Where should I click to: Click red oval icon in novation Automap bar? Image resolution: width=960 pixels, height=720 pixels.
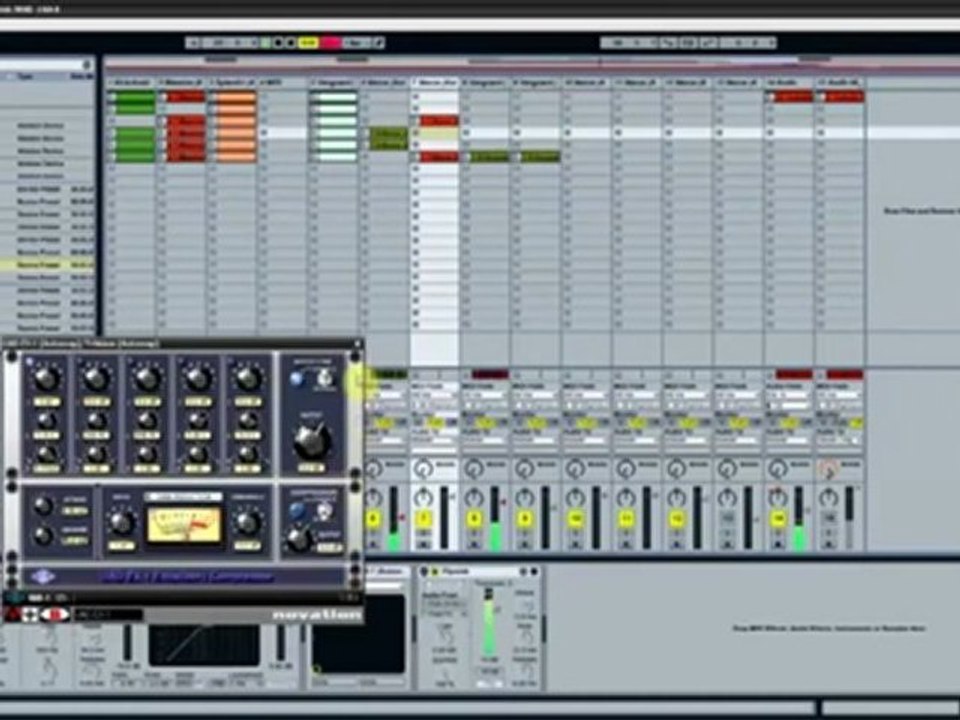pyautogui.click(x=54, y=614)
